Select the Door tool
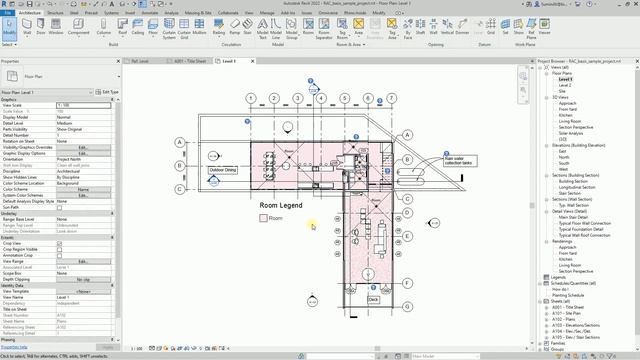The width and height of the screenshot is (640, 360). click(x=41, y=27)
